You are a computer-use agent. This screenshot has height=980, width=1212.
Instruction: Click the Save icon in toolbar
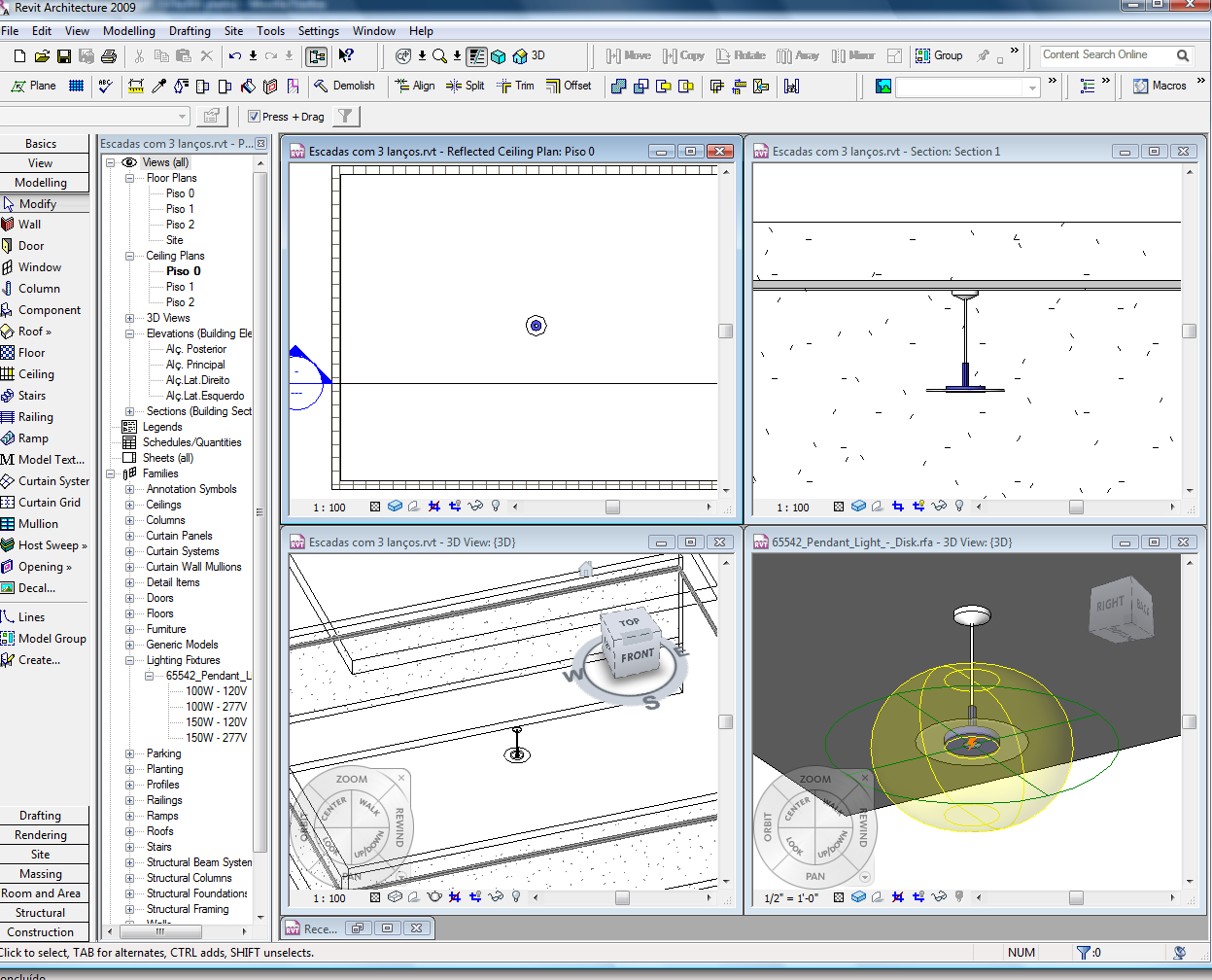tap(64, 56)
